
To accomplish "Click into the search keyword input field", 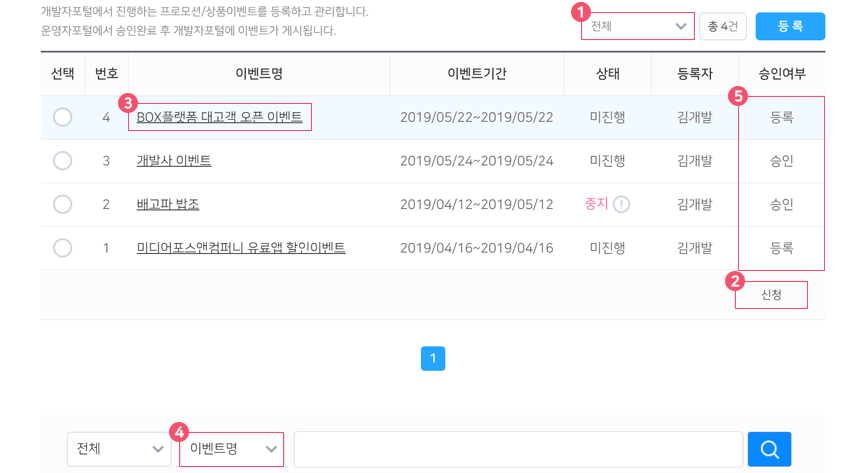I will click(x=518, y=449).
